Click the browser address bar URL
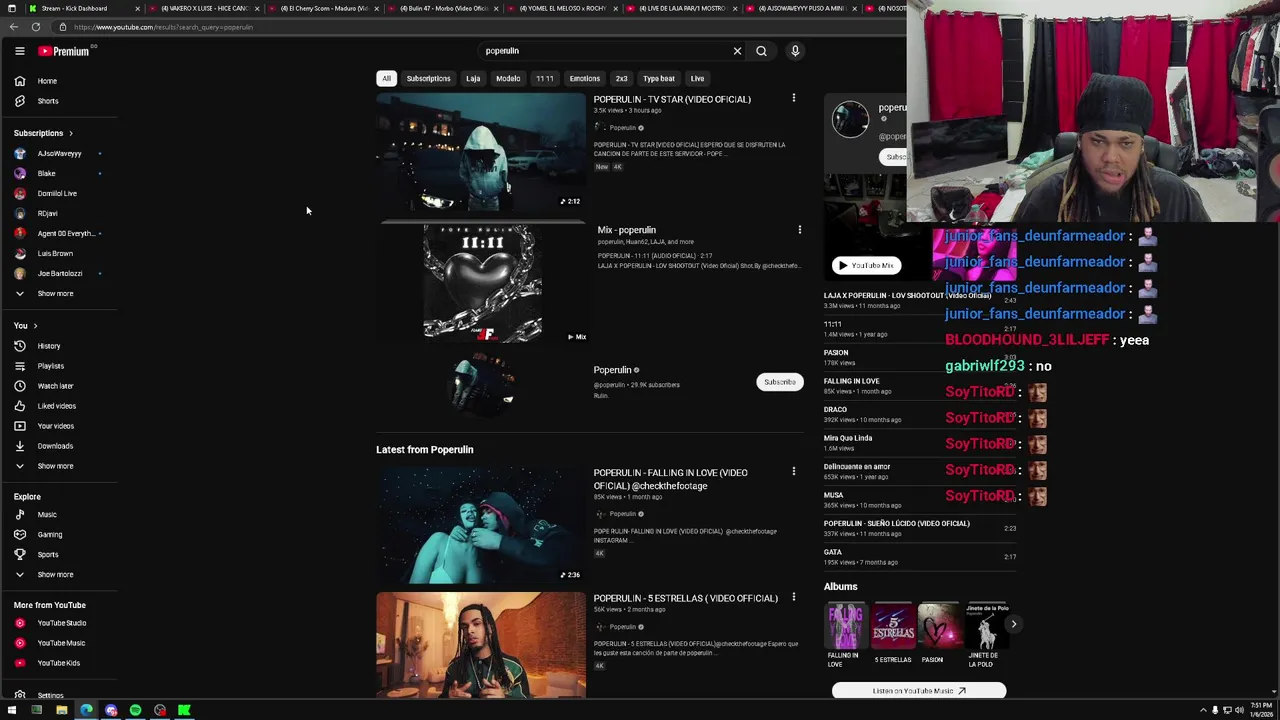Image resolution: width=1280 pixels, height=720 pixels. pos(164,27)
